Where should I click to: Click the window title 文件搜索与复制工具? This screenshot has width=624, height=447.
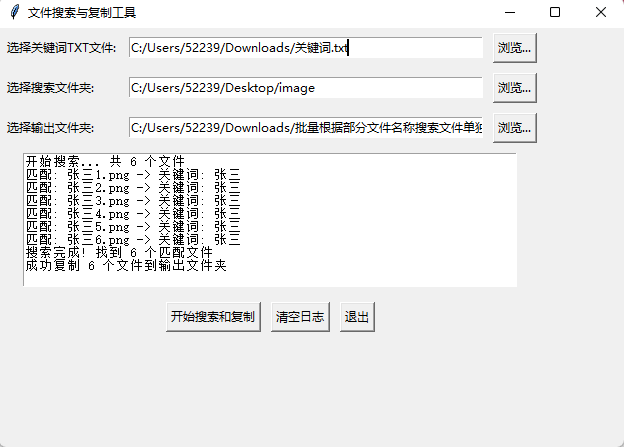point(82,13)
